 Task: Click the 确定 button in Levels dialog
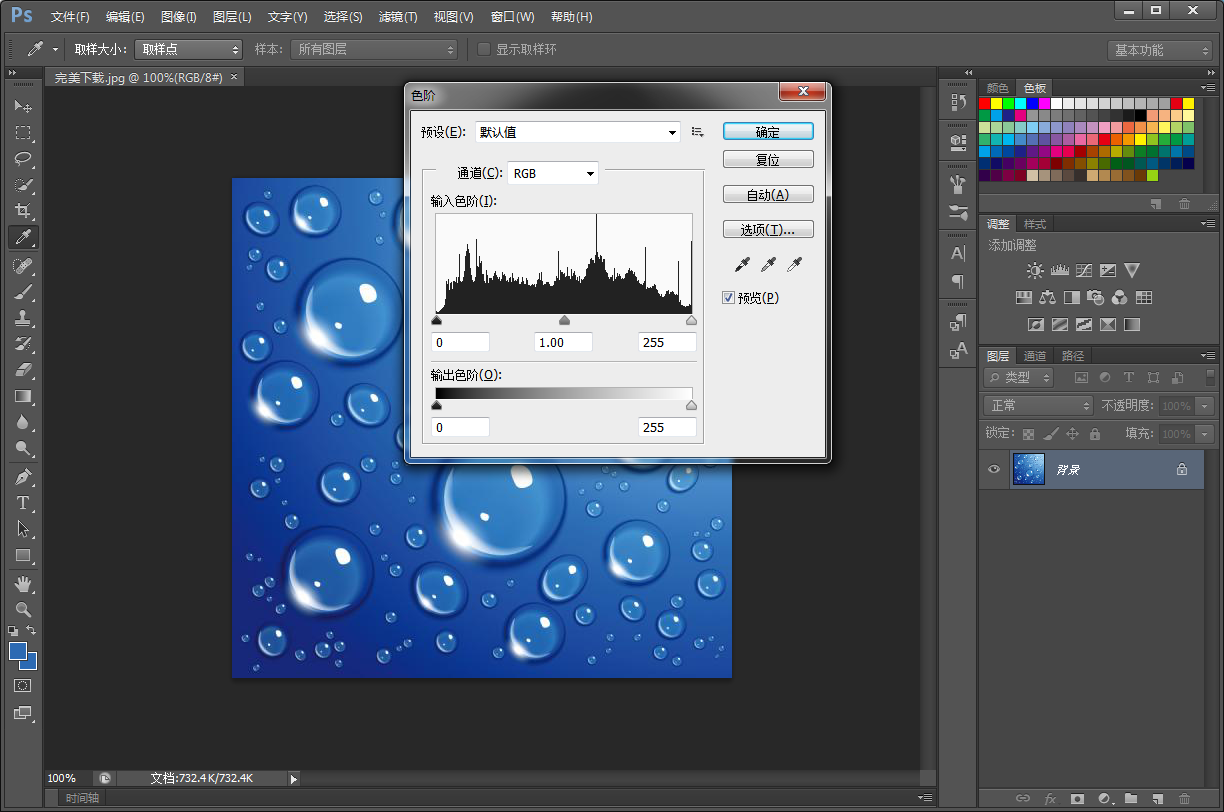[x=768, y=132]
